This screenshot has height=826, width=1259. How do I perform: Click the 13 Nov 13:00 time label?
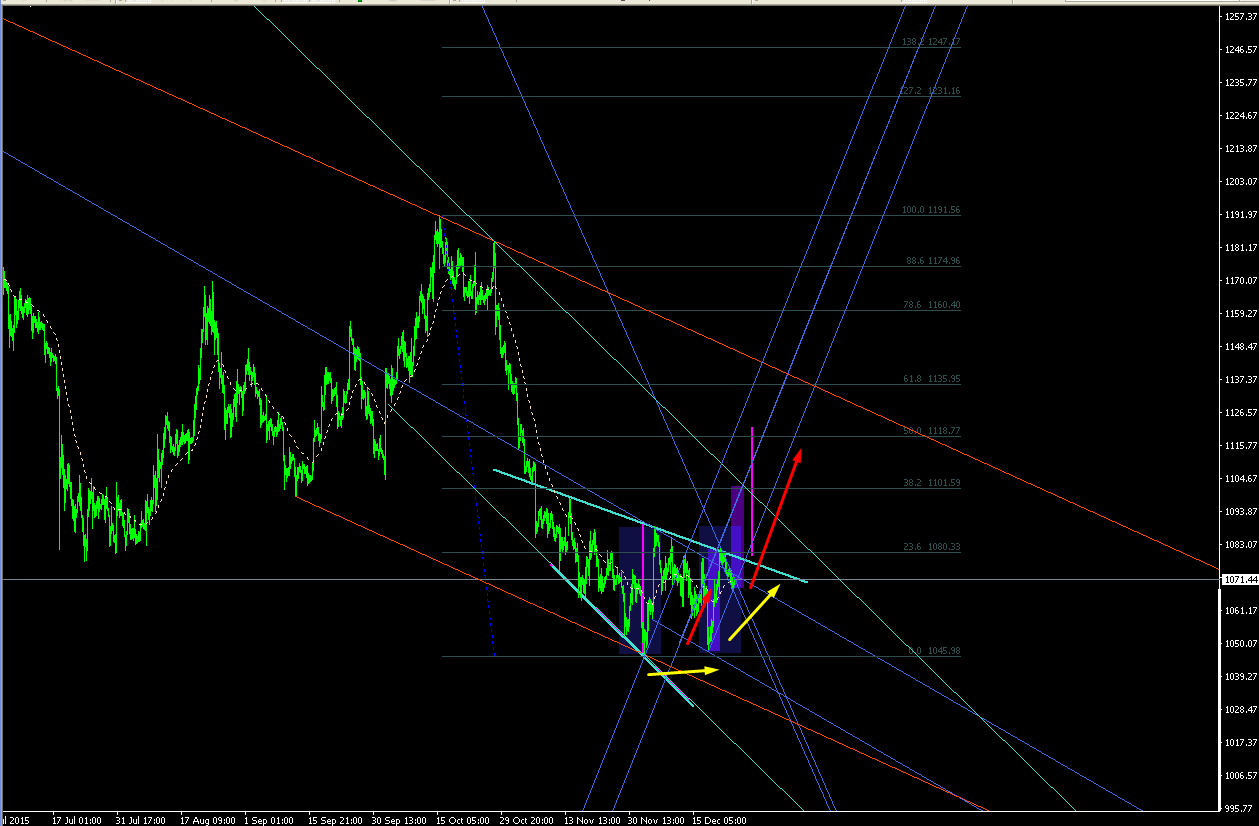pyautogui.click(x=591, y=820)
